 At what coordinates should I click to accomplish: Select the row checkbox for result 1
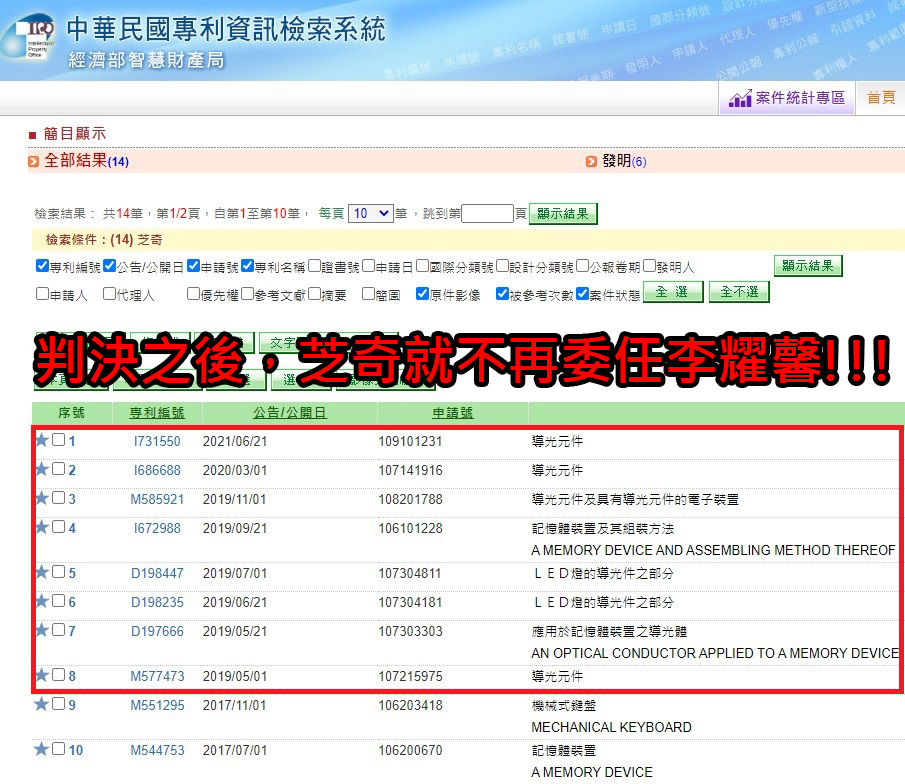[58, 440]
